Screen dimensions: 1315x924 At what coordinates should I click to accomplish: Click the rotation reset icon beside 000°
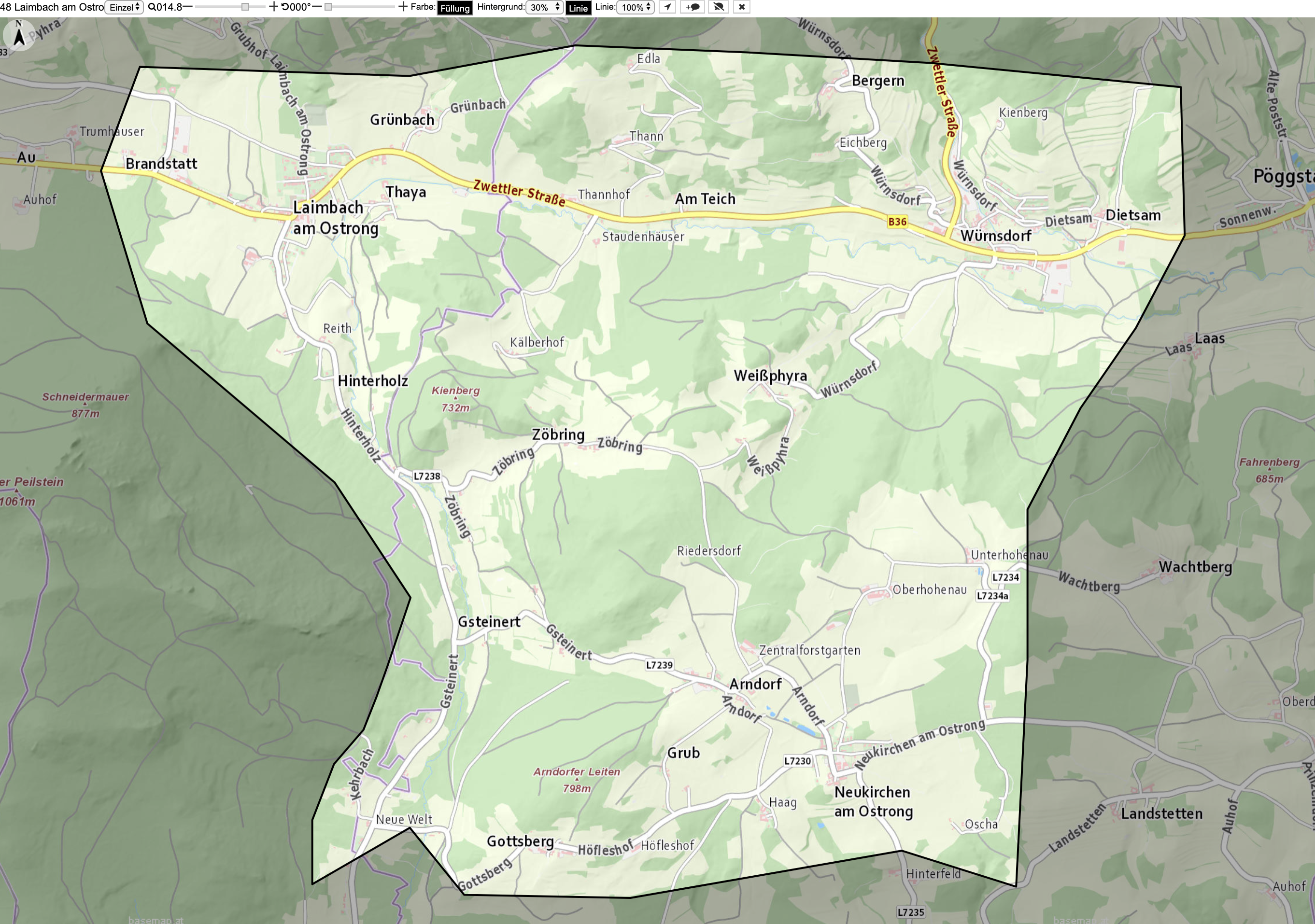coord(285,7)
